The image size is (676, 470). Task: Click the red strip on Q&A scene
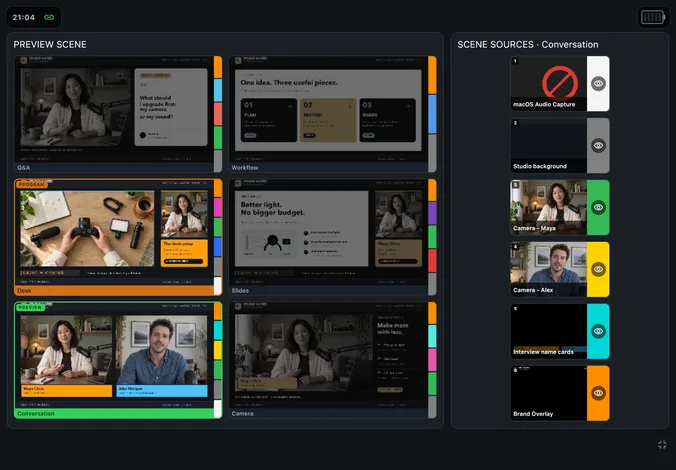[218, 114]
